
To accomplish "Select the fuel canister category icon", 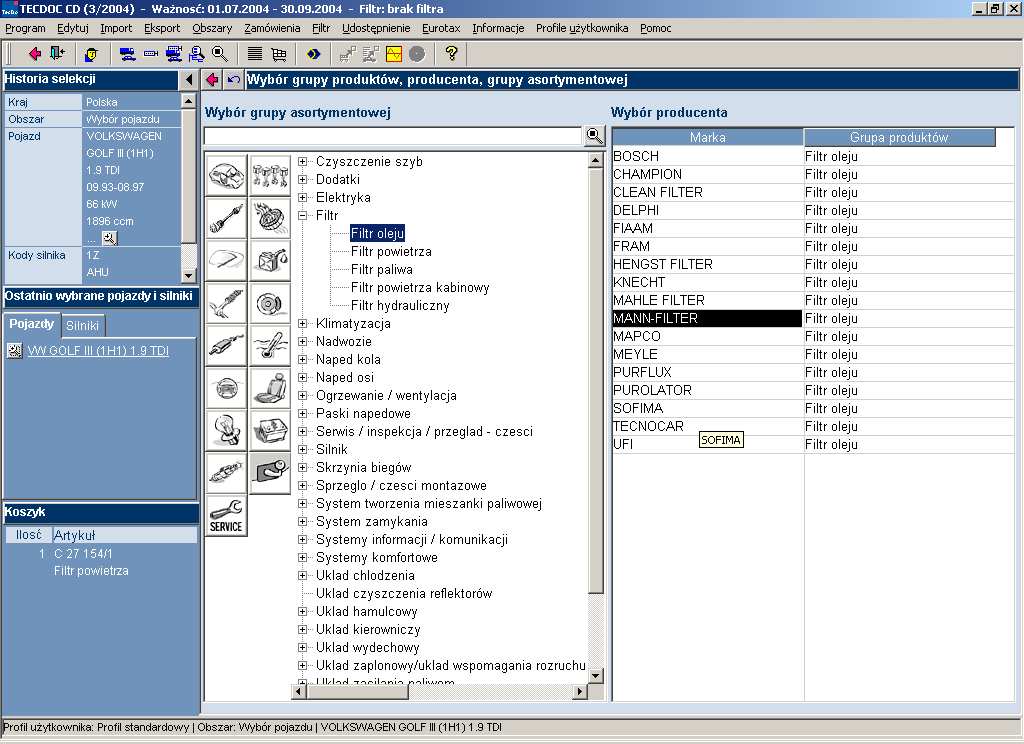I will pos(270,261).
